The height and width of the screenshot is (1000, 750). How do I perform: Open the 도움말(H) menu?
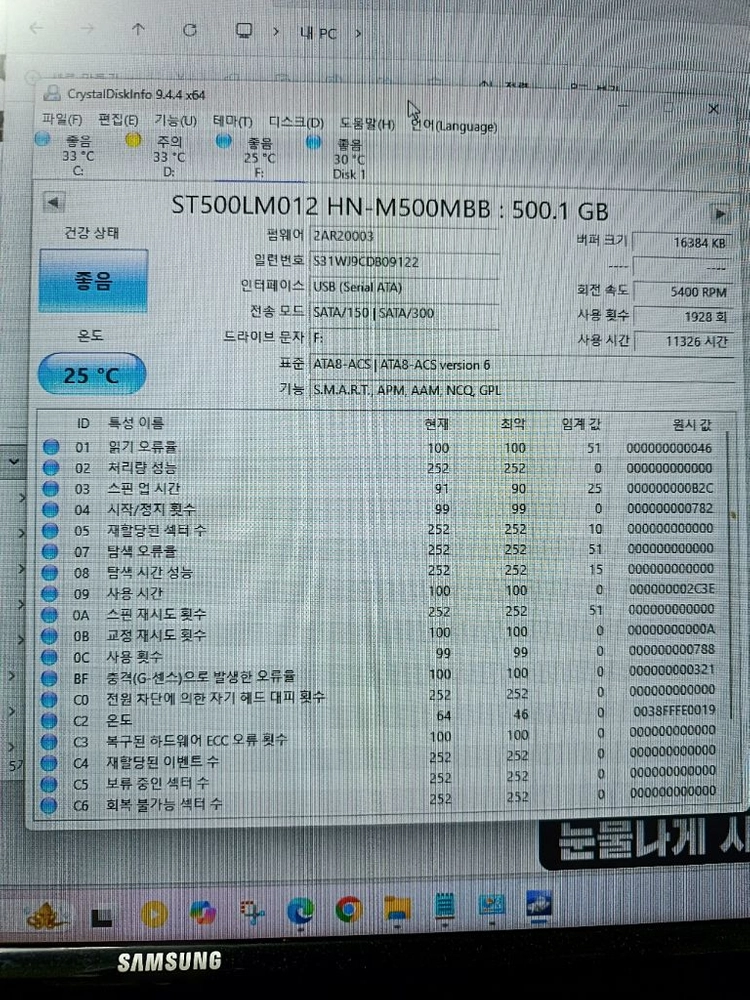(x=367, y=124)
